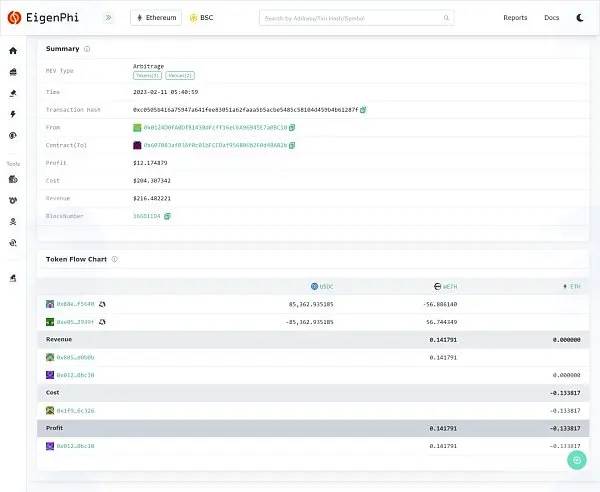Viewport: 600px width, 492px height.
Task: Copy the transaction hash
Action: pyautogui.click(x=363, y=110)
